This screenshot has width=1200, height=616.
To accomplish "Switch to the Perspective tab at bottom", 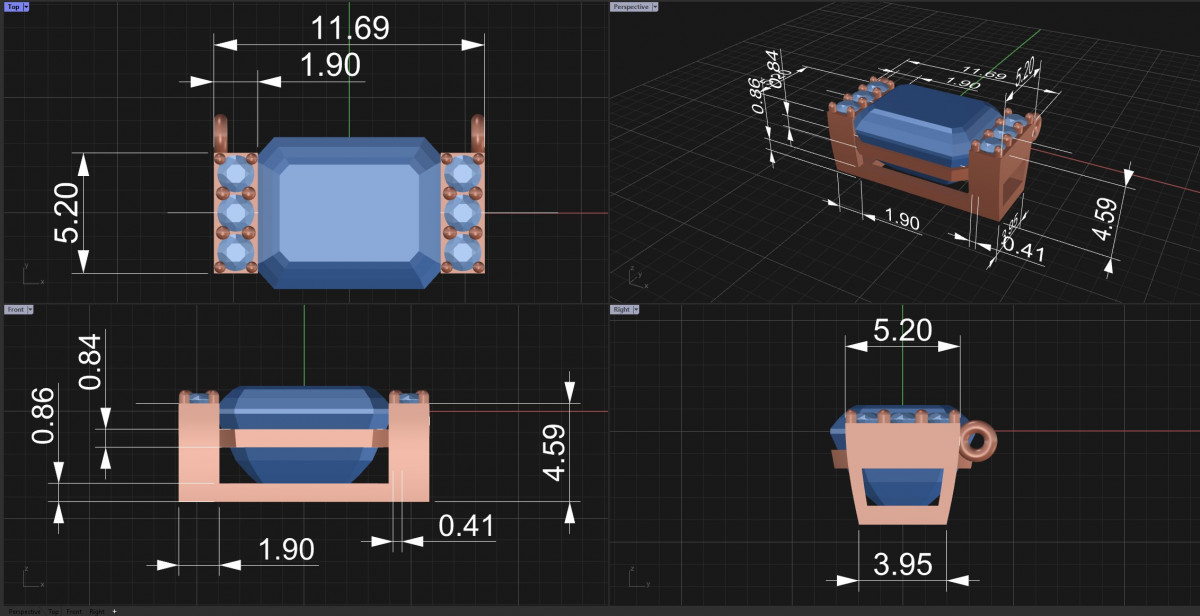I will coord(25,611).
